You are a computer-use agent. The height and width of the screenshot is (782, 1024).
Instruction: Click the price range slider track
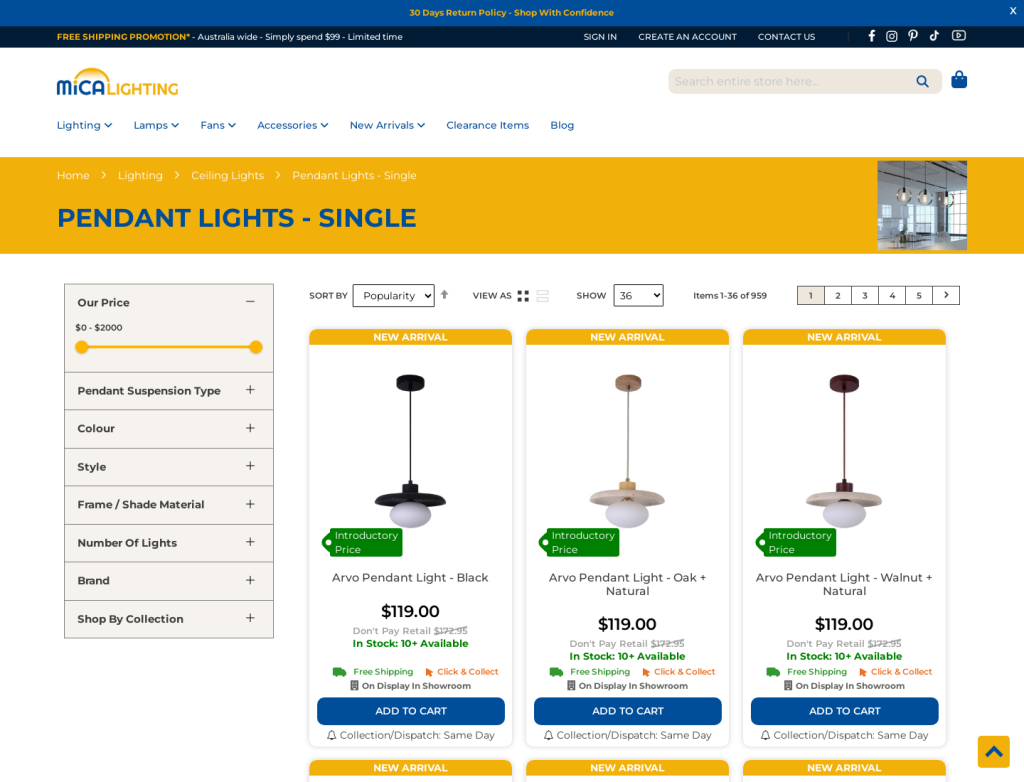tap(168, 347)
